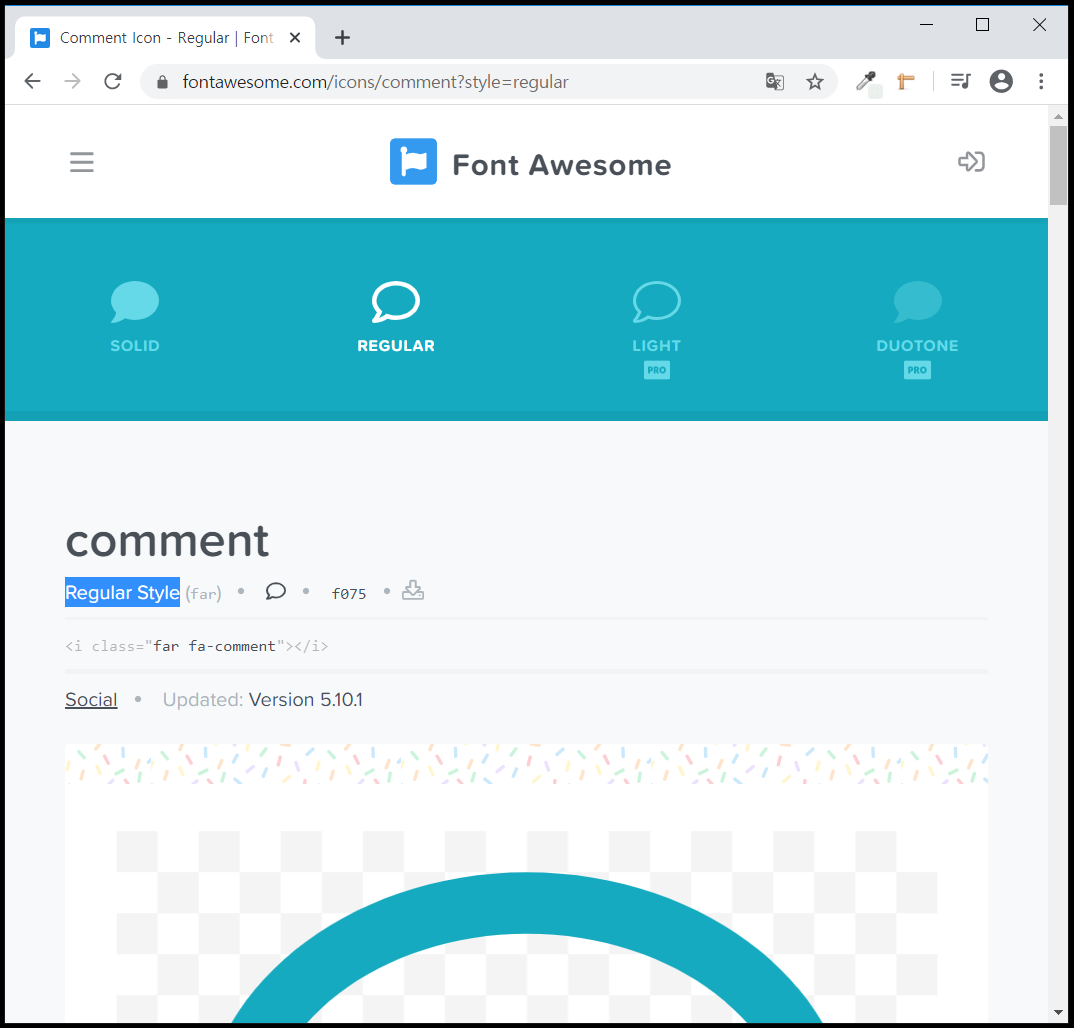Click the highlighted Regular Style label

(123, 592)
